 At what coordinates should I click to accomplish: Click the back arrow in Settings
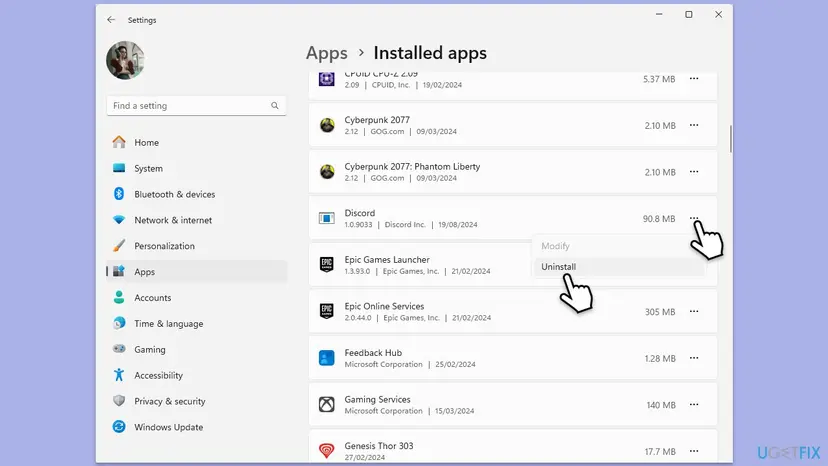click(x=111, y=20)
